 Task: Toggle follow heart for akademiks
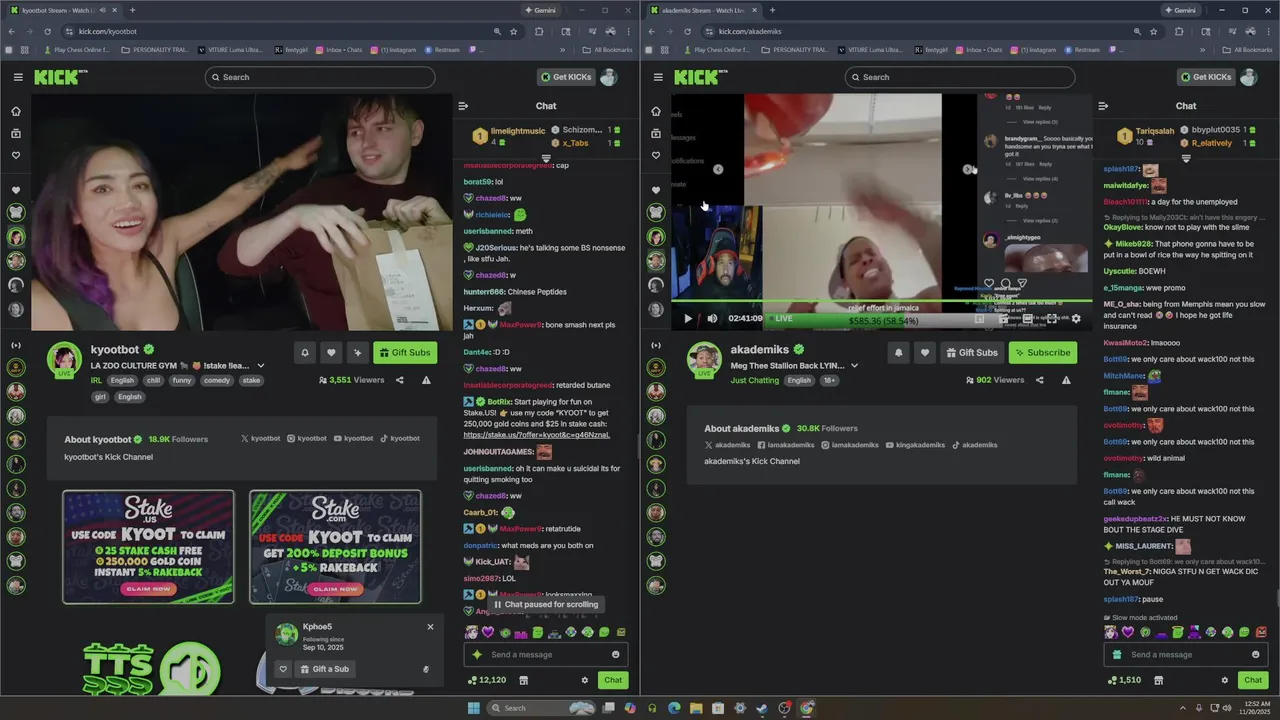point(925,352)
